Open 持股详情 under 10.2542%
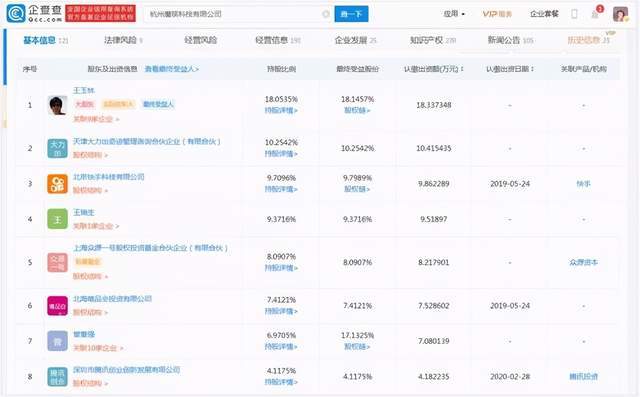 (x=281, y=153)
